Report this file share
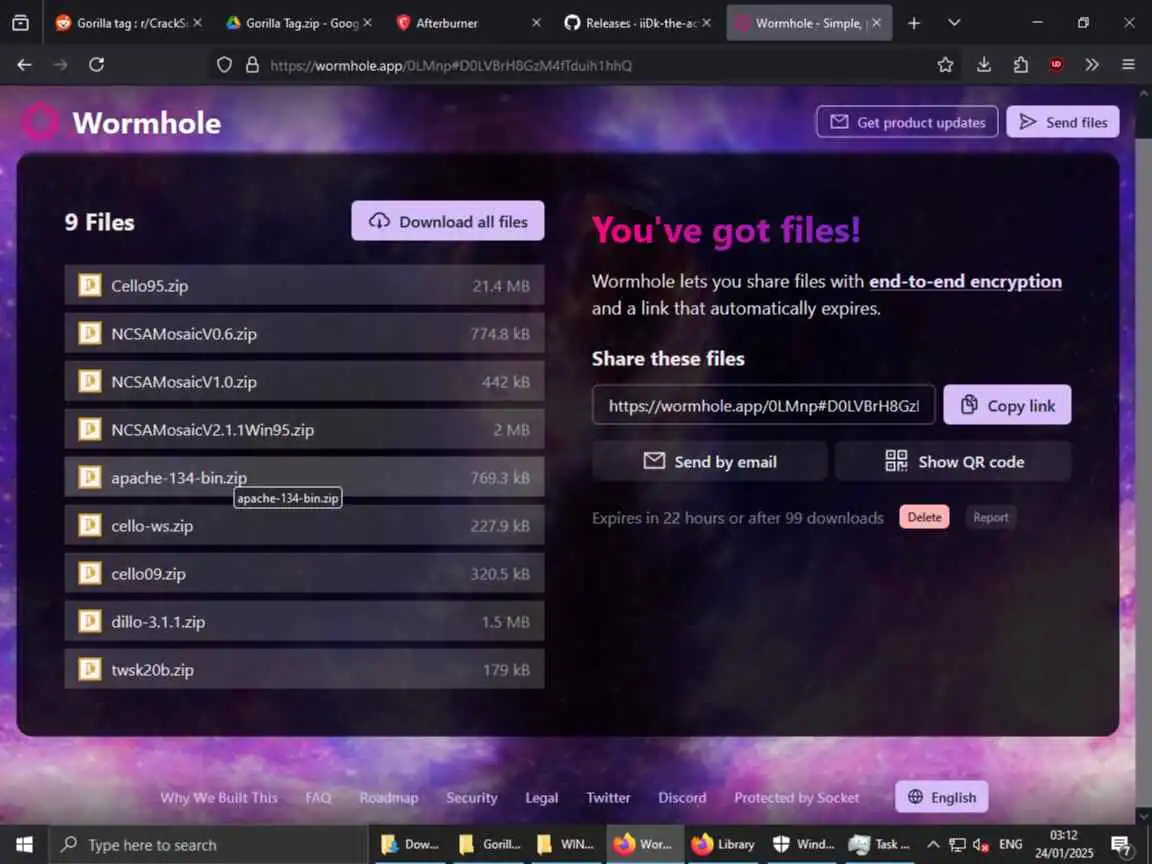 [990, 517]
